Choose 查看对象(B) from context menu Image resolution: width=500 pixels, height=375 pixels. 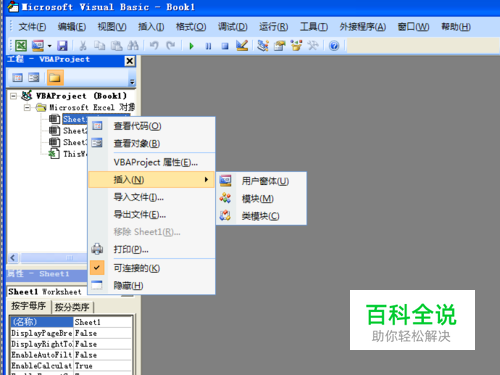click(x=152, y=143)
